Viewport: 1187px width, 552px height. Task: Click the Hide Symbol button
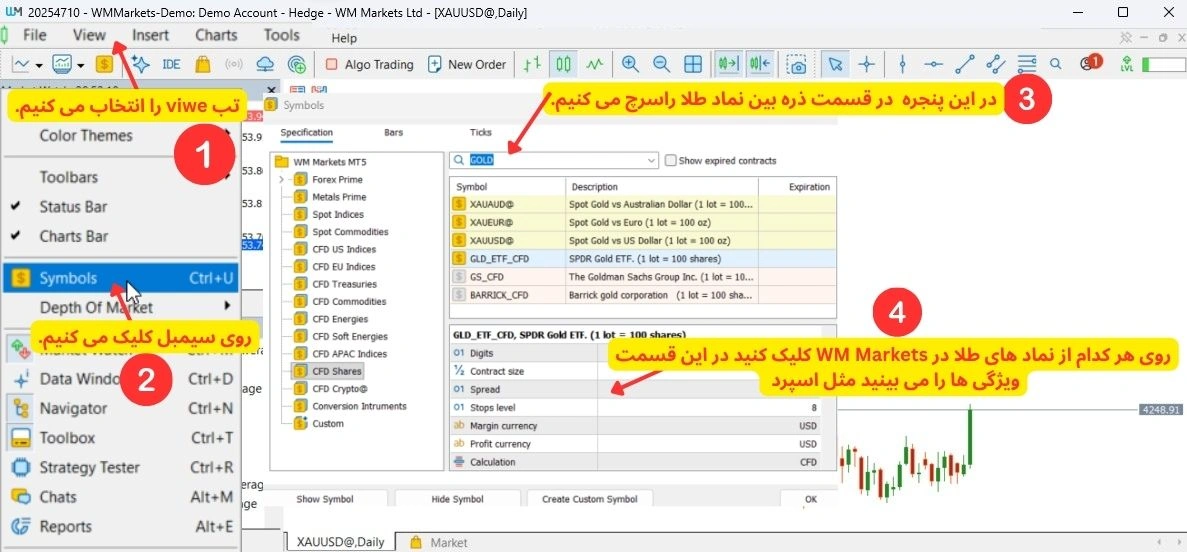[x=457, y=499]
